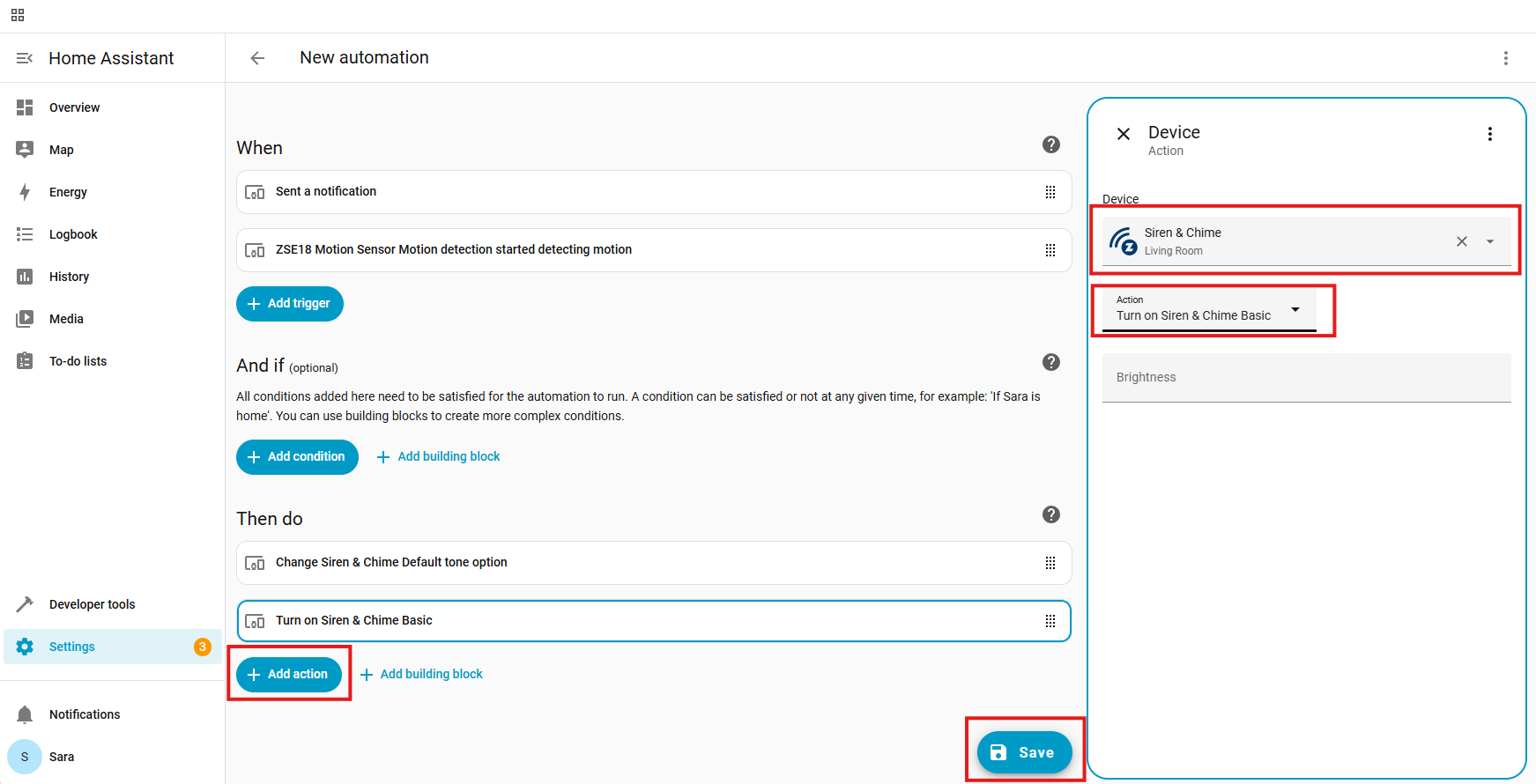Open help for the When section
The width and height of the screenshot is (1536, 784).
1050,144
